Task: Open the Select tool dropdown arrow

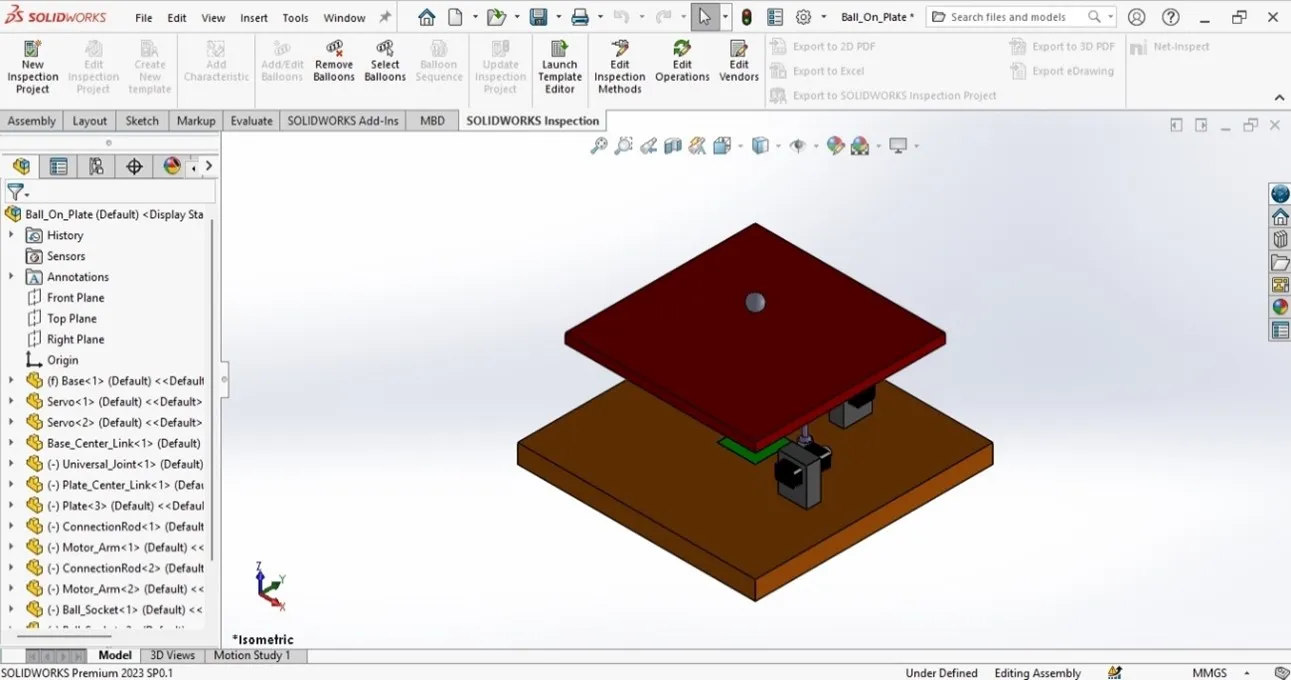Action: (x=725, y=17)
